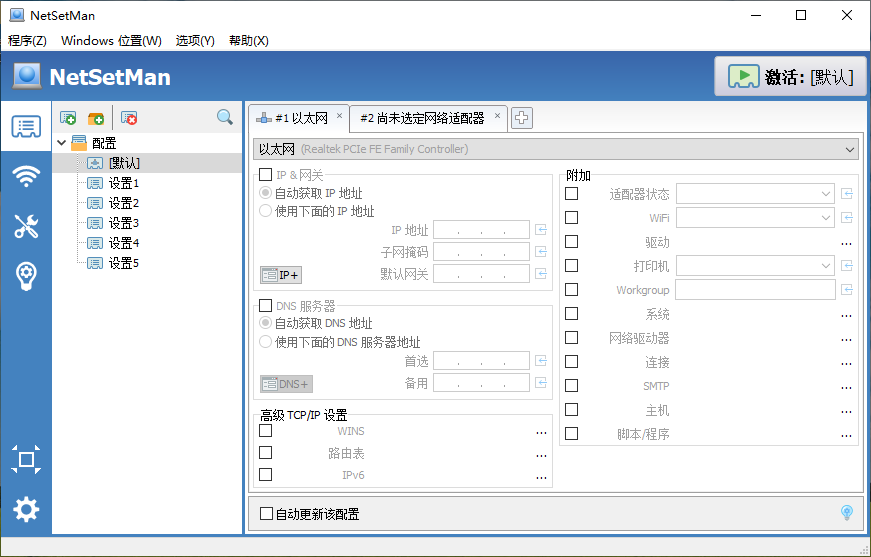Tick the IPv6 checkbox

click(x=266, y=474)
